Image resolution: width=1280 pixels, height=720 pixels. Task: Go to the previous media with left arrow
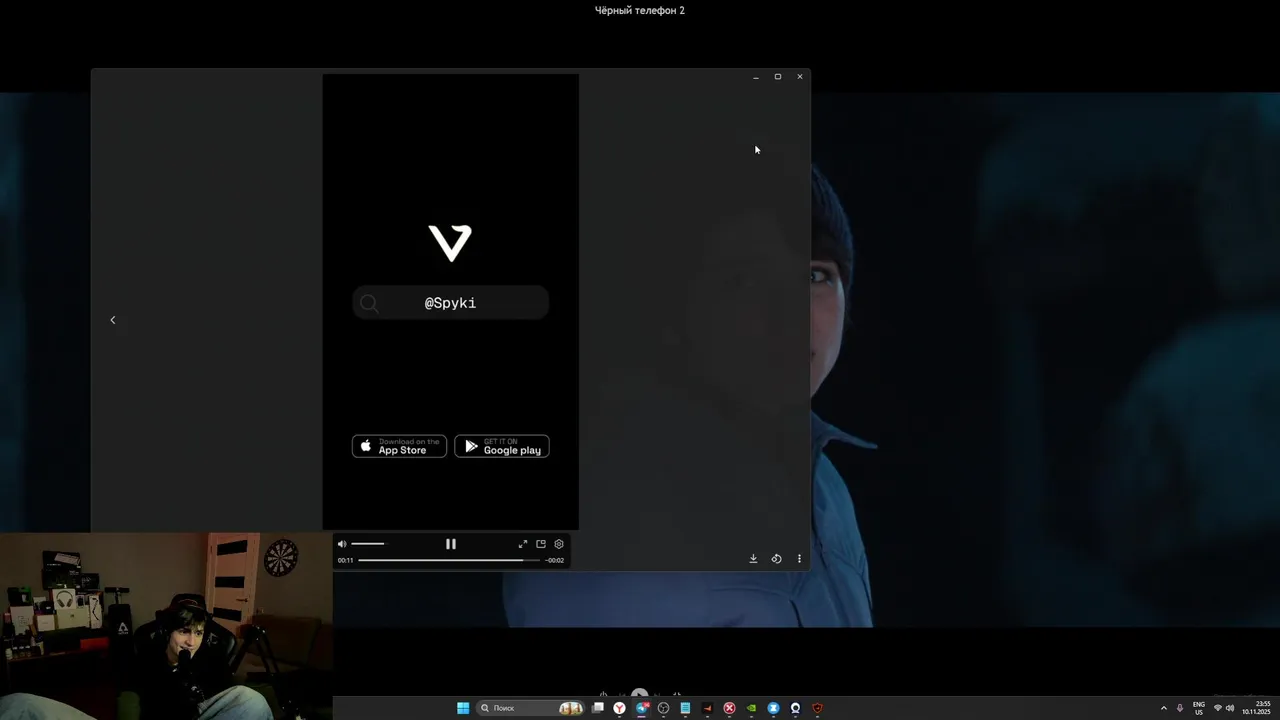click(x=113, y=320)
